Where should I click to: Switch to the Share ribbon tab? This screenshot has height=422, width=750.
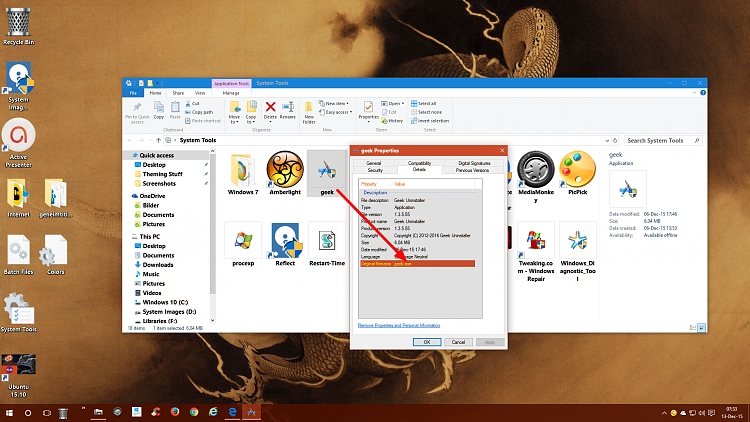(178, 93)
